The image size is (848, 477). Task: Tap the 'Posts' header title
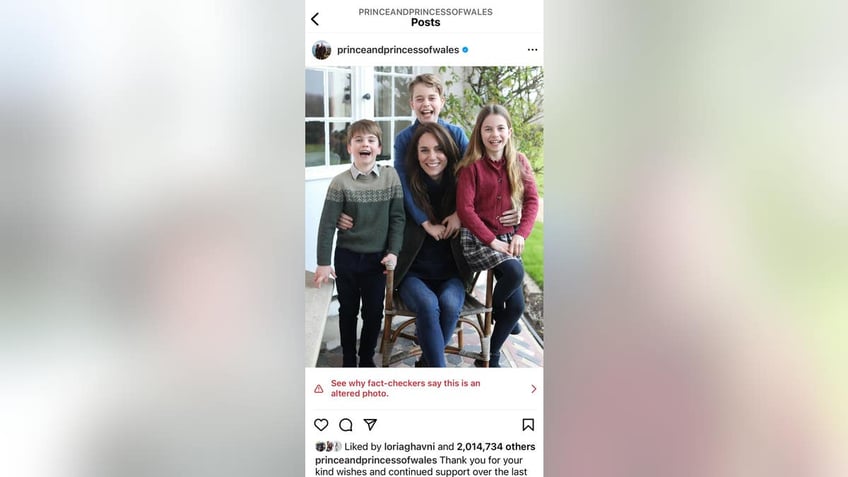tap(426, 23)
